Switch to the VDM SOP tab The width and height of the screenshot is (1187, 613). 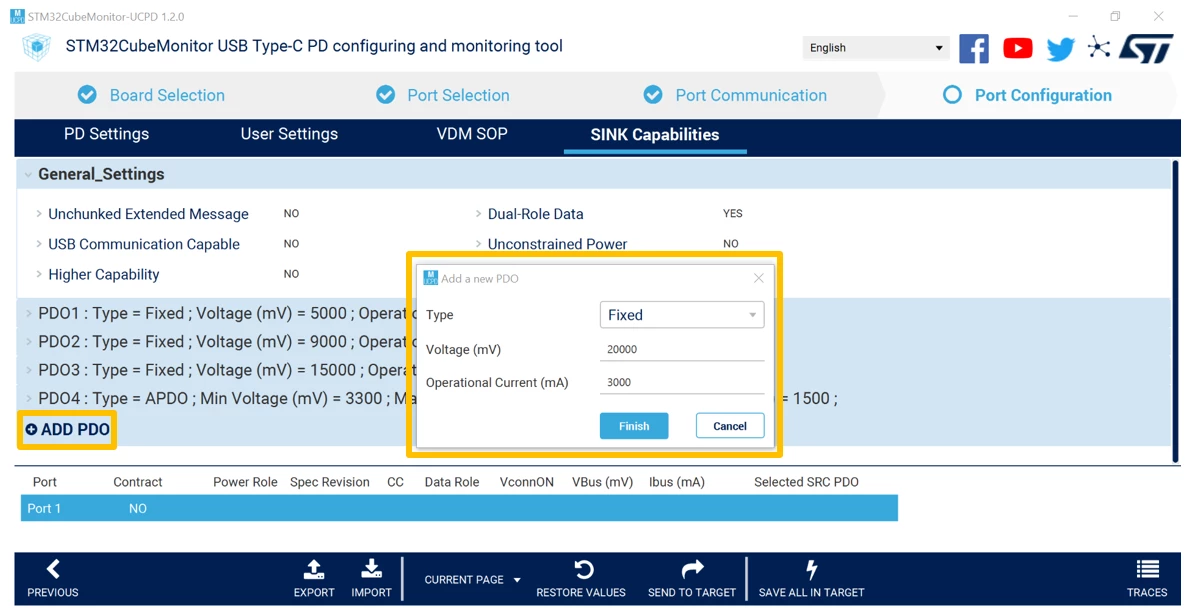472,135
